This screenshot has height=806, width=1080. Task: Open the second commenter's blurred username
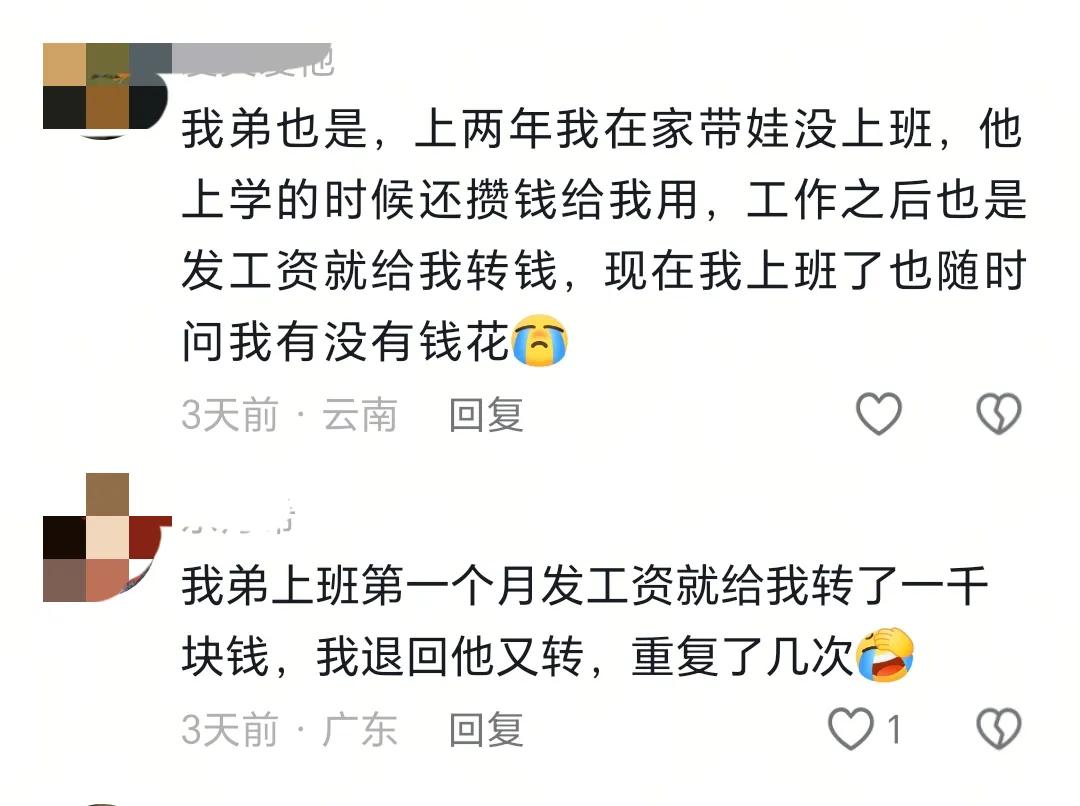point(238,517)
